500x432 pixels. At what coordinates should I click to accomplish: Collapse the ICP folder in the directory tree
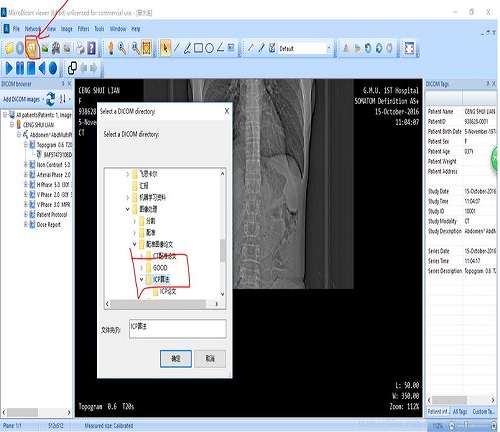tap(141, 279)
